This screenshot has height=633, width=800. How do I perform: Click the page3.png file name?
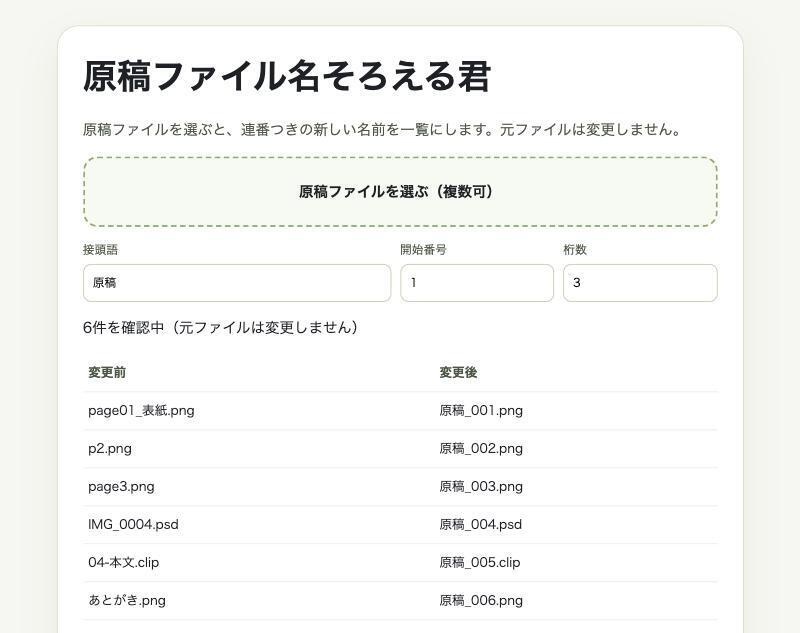pyautogui.click(x=121, y=487)
